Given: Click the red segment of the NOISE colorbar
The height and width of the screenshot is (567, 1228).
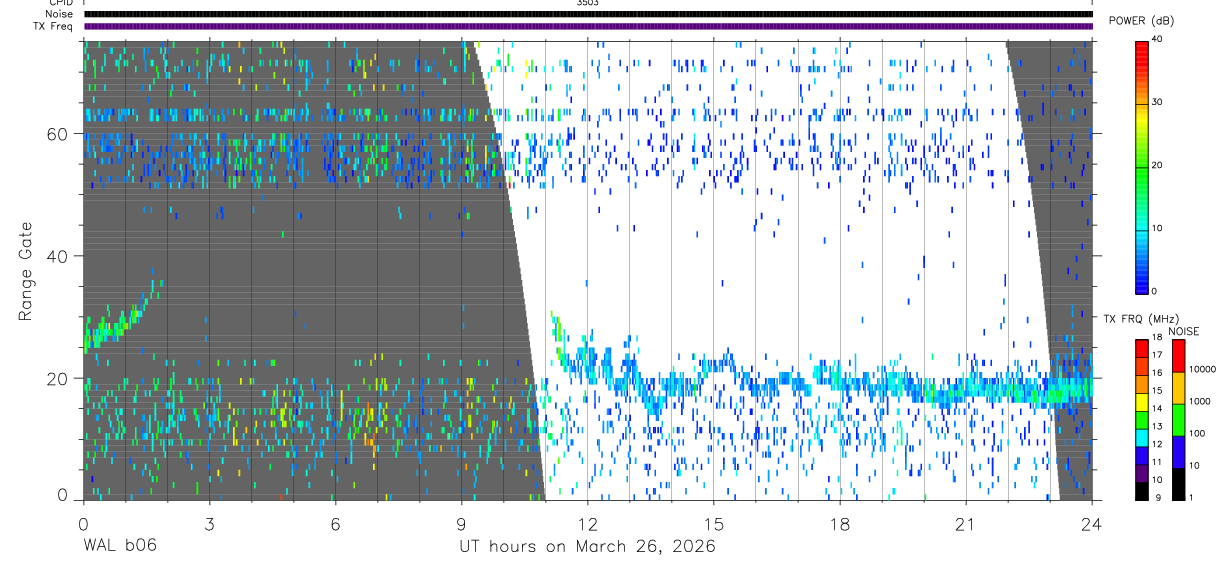Looking at the screenshot, I should tap(1178, 357).
